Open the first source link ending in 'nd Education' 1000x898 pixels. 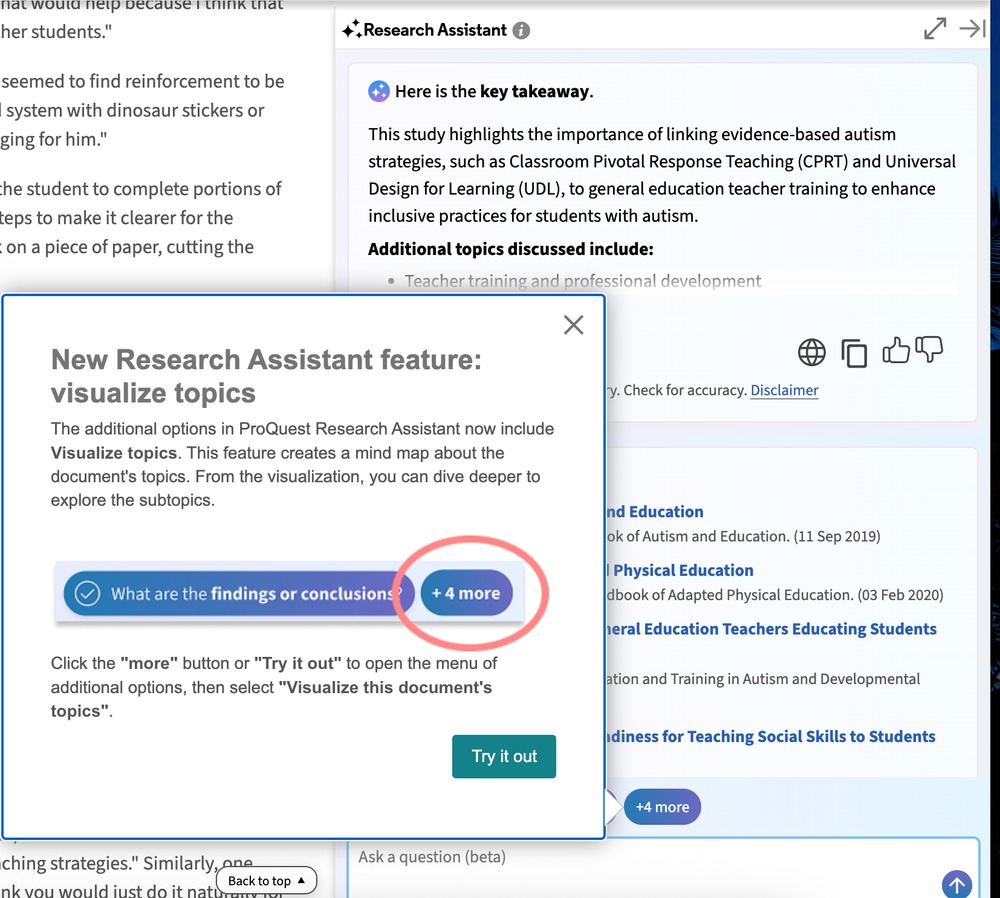pos(654,511)
